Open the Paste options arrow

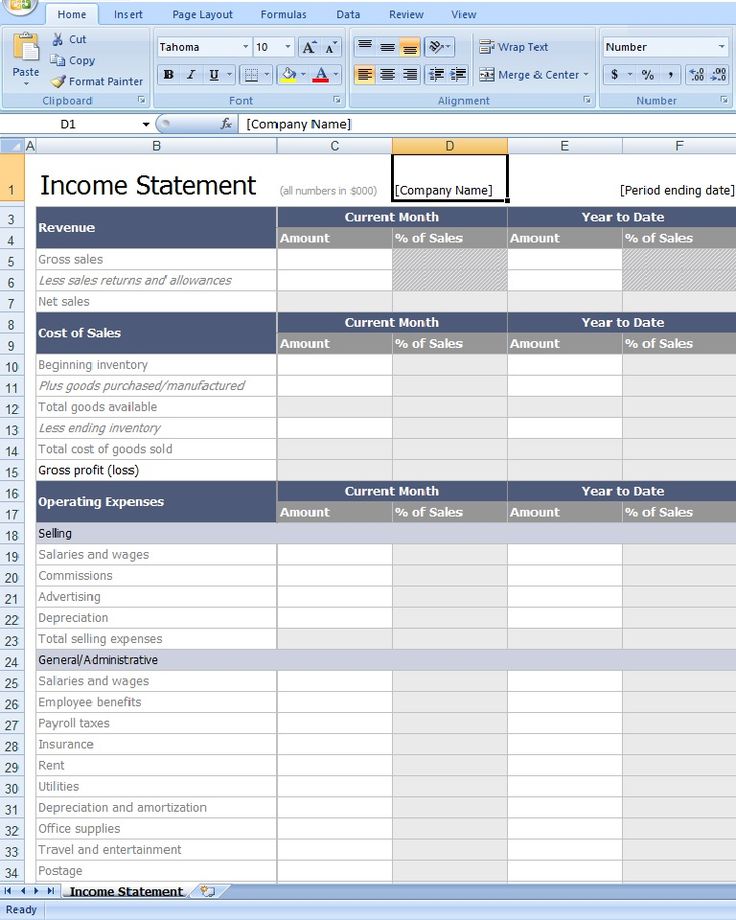tap(26, 84)
